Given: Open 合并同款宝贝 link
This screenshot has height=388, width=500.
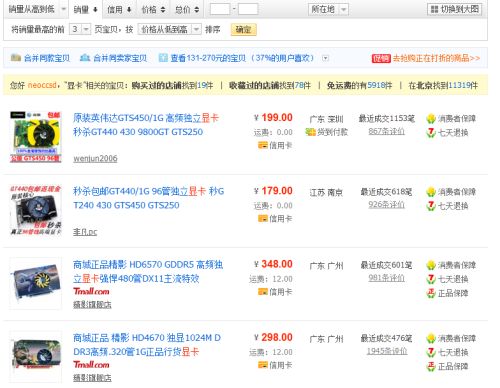Looking at the screenshot, I should [47, 58].
